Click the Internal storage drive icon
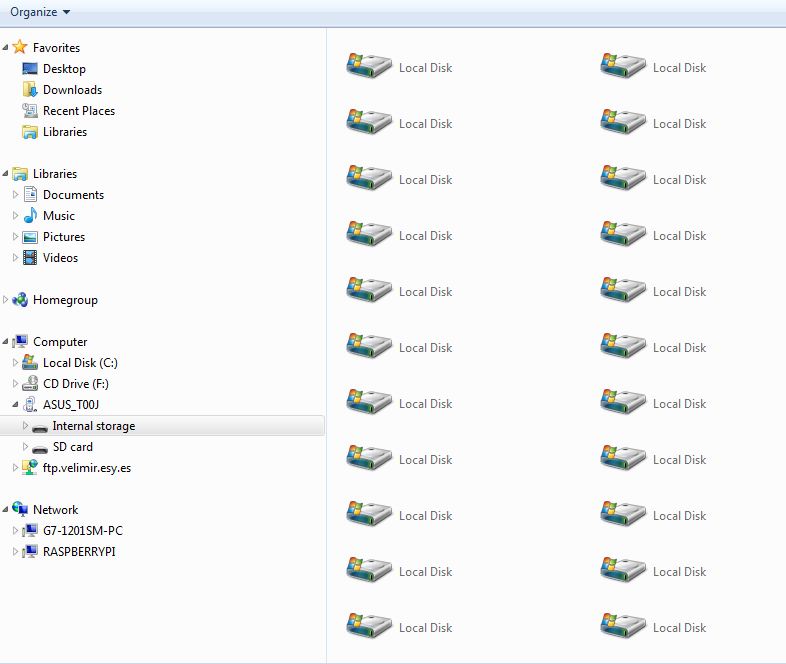 [40, 427]
